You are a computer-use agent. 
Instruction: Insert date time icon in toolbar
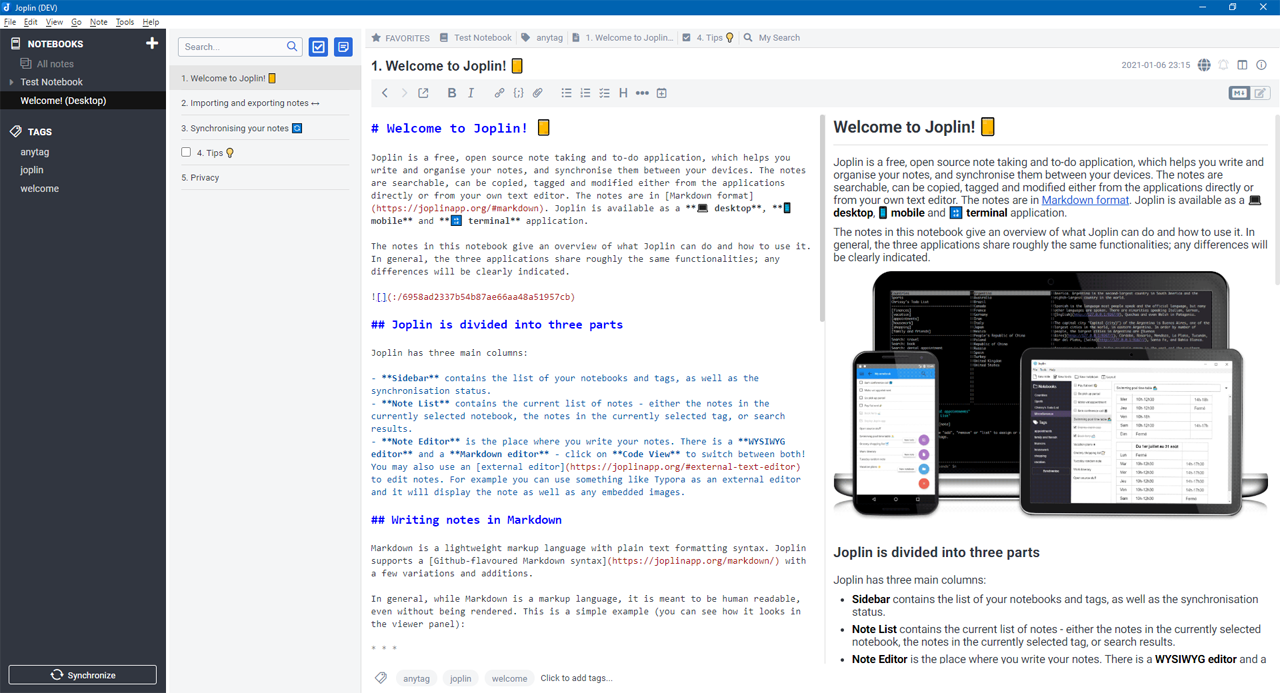click(661, 93)
